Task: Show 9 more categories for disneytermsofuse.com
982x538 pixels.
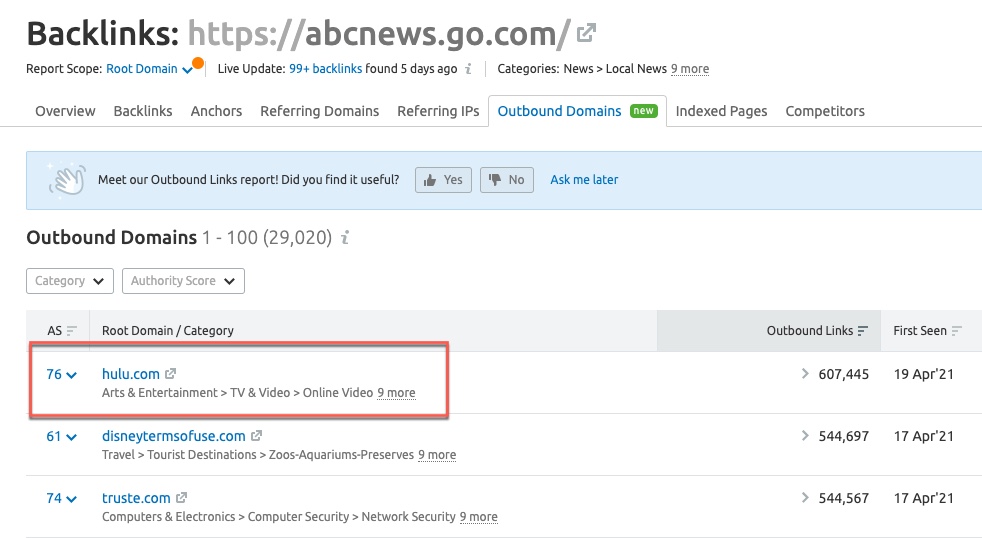Action: 437,455
